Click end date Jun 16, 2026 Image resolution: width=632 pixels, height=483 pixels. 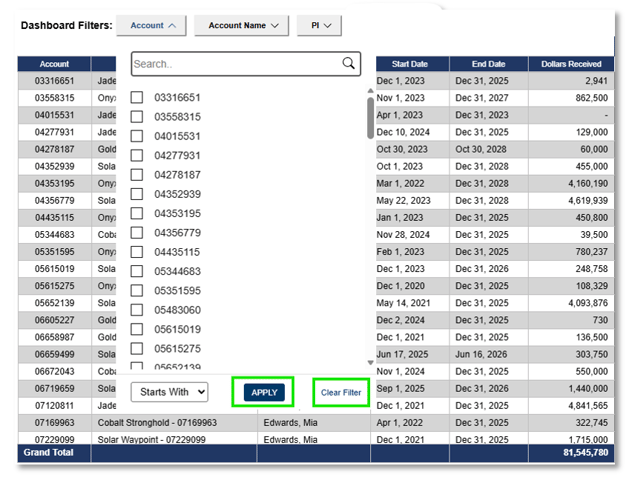click(x=481, y=354)
